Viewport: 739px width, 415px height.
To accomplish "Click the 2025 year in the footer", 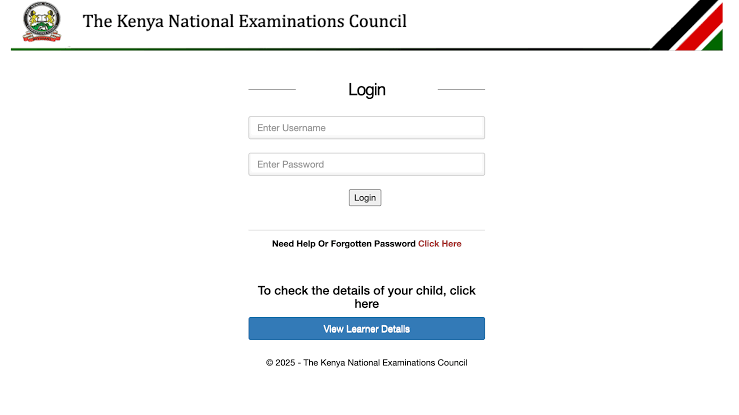I will 285,363.
